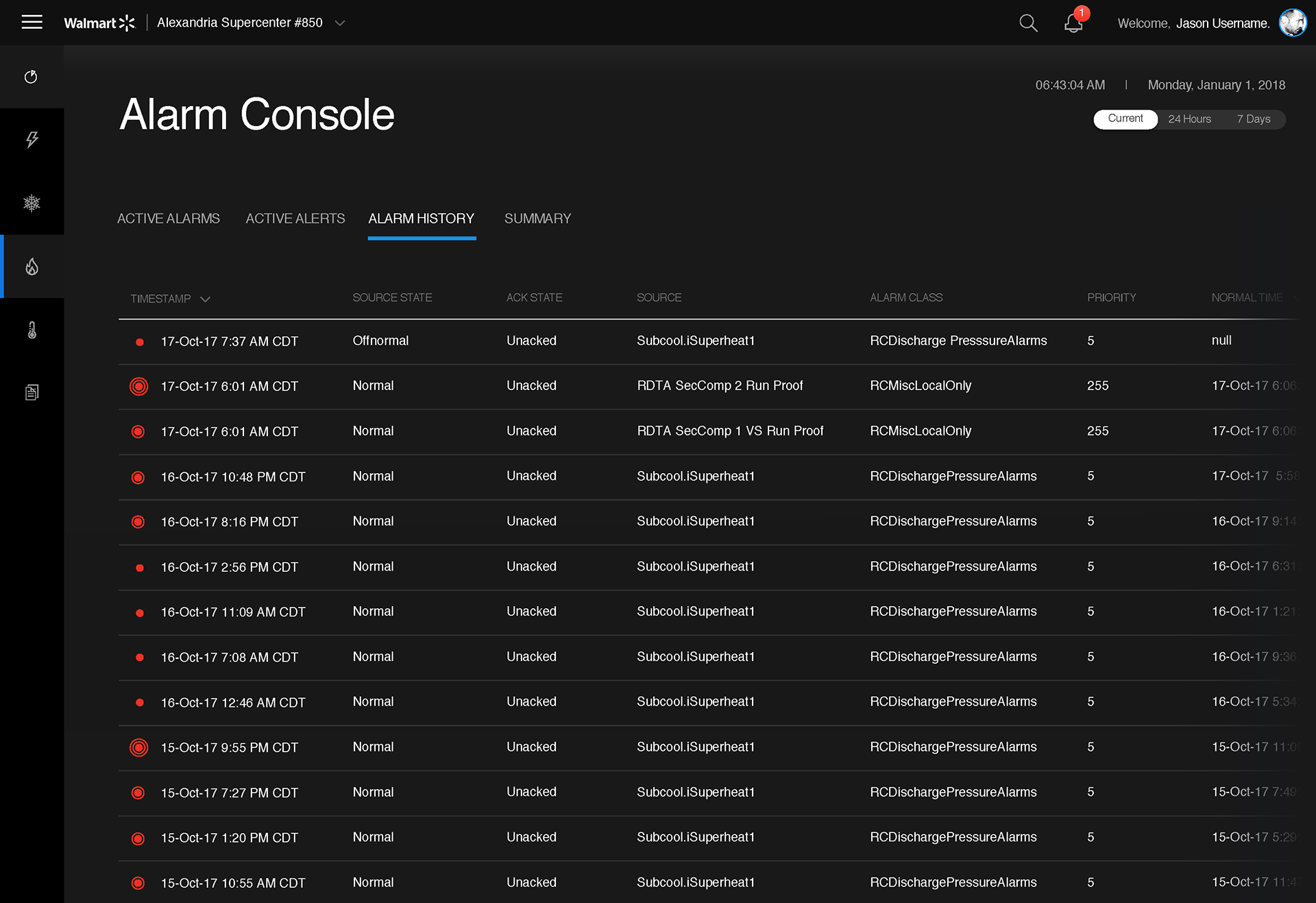Screen dimensions: 1316x903
Task: Switch to the Active Alarms tab
Action: coord(169,218)
